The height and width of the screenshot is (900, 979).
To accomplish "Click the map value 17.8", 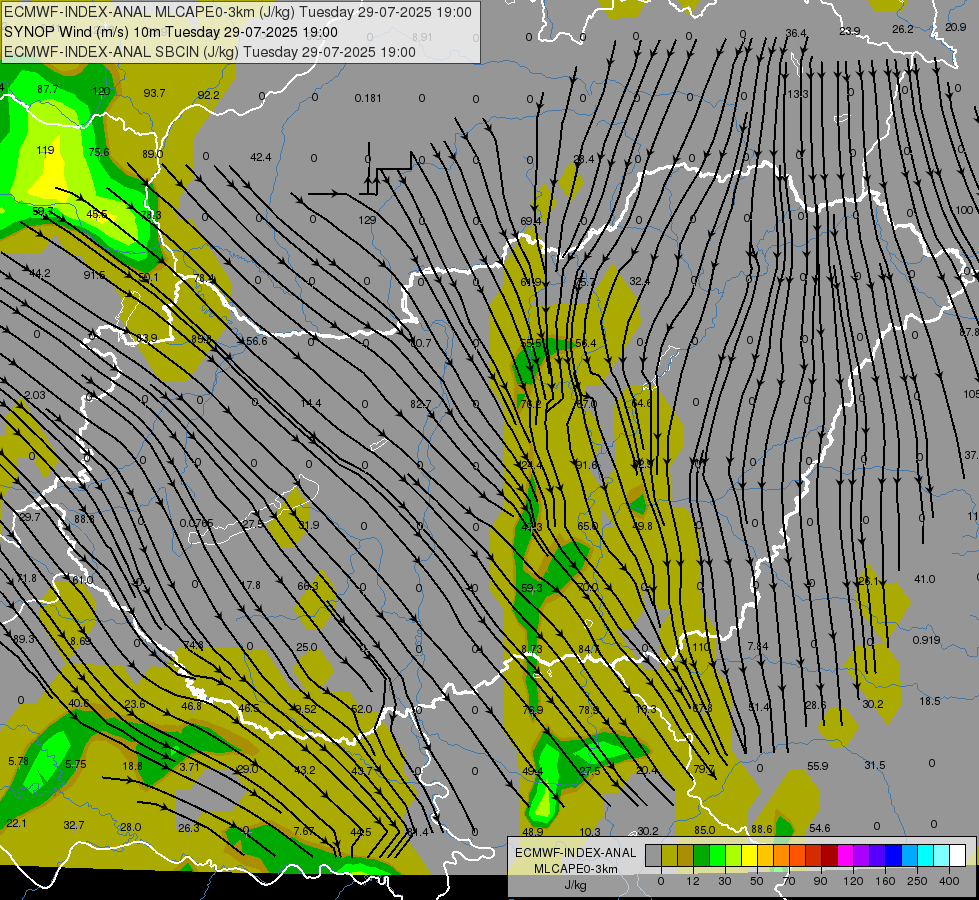I will point(250,585).
